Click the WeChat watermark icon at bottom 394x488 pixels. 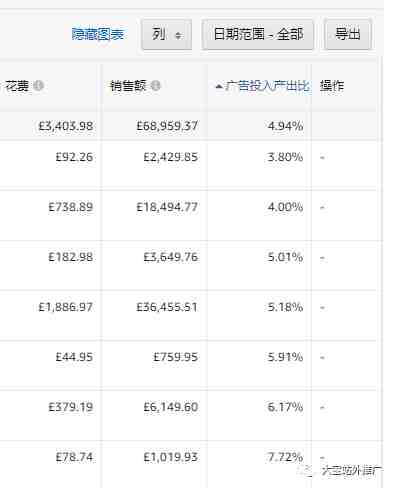pyautogui.click(x=306, y=471)
